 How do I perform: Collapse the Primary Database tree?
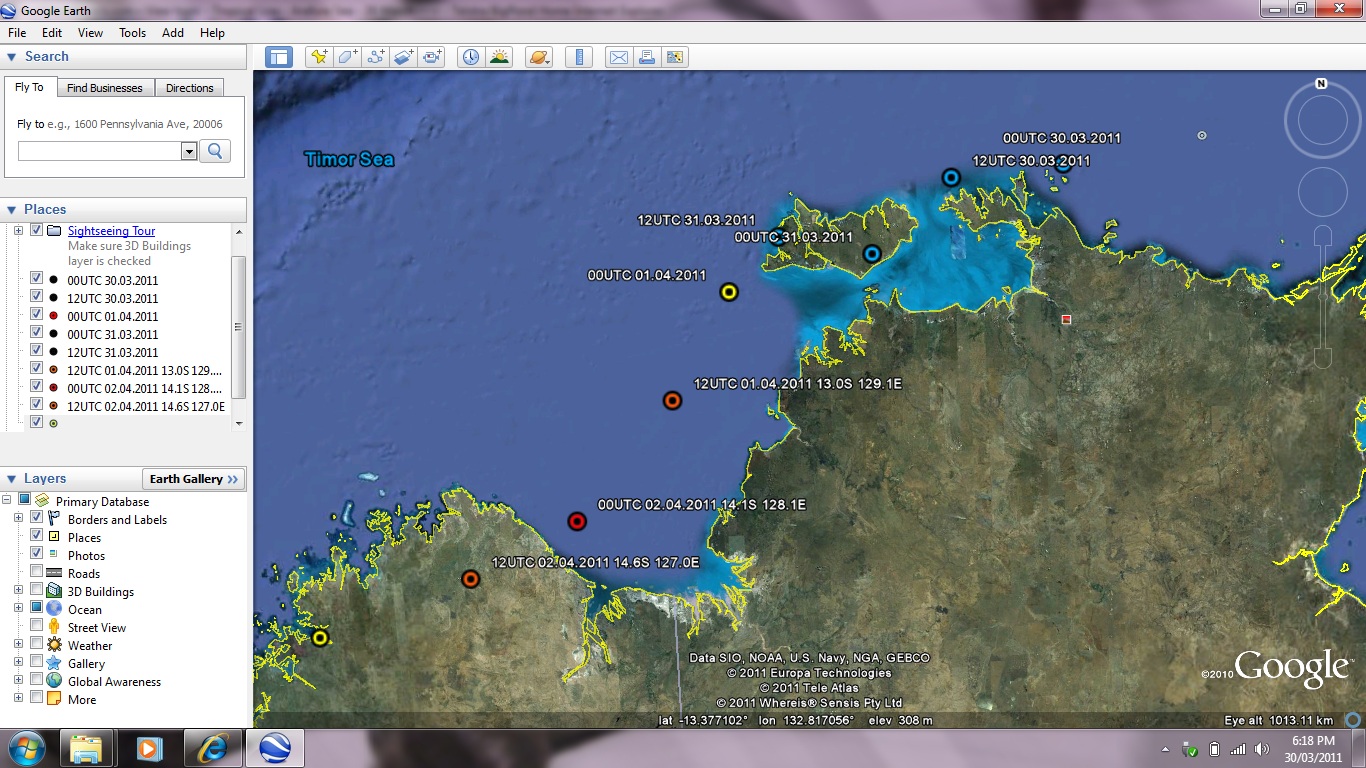[x=7, y=500]
